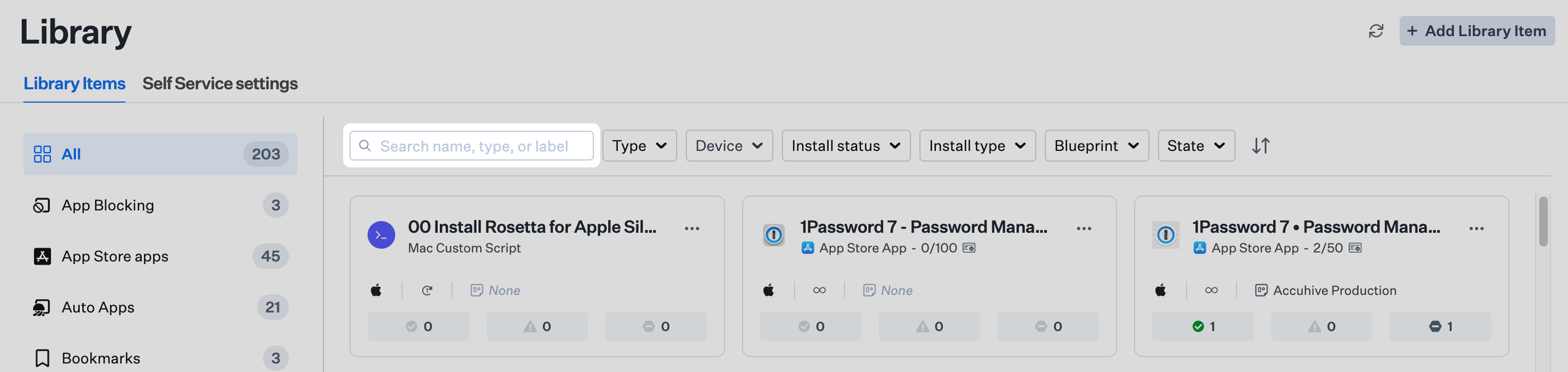Expand the State filter dropdown
Screen dimensions: 1568x372
[1196, 146]
